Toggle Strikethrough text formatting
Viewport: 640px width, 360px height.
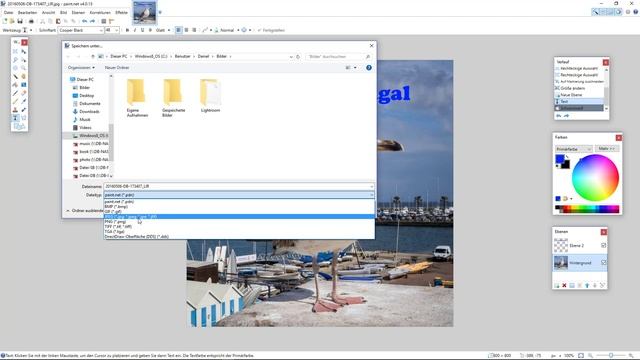[150, 30]
